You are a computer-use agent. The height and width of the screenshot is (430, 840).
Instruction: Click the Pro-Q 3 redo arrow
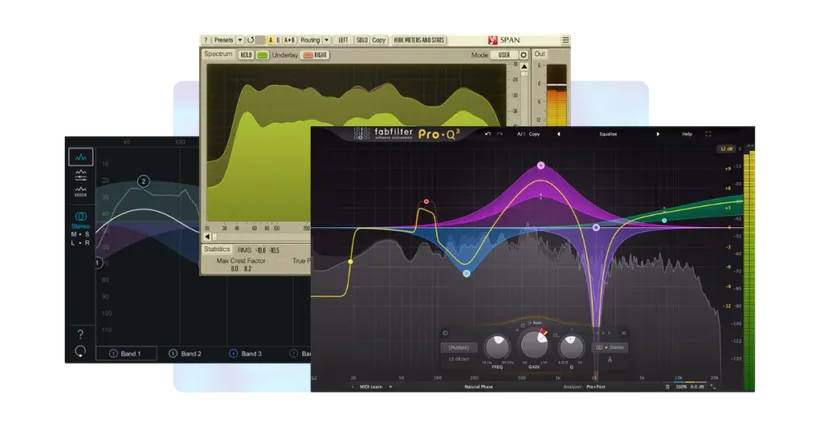click(x=500, y=134)
